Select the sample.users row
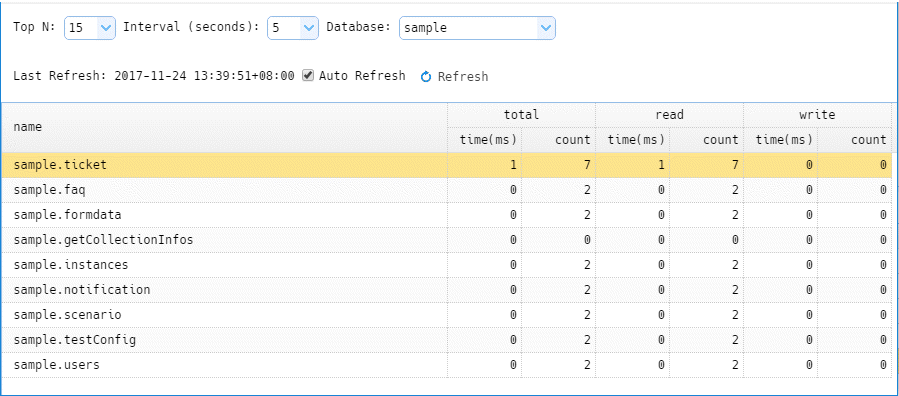The image size is (899, 396). (446, 365)
